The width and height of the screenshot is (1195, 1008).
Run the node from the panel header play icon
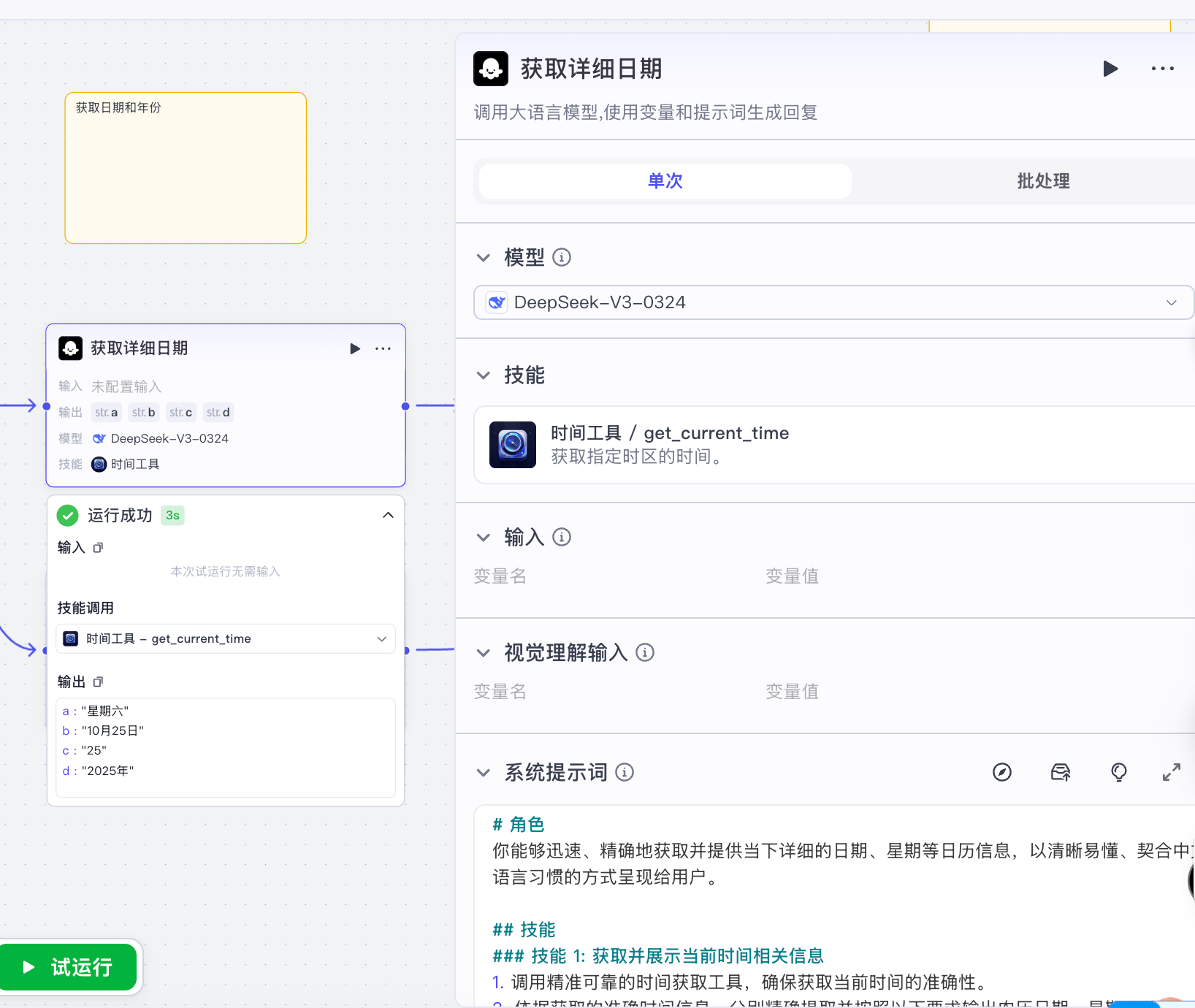click(1110, 69)
